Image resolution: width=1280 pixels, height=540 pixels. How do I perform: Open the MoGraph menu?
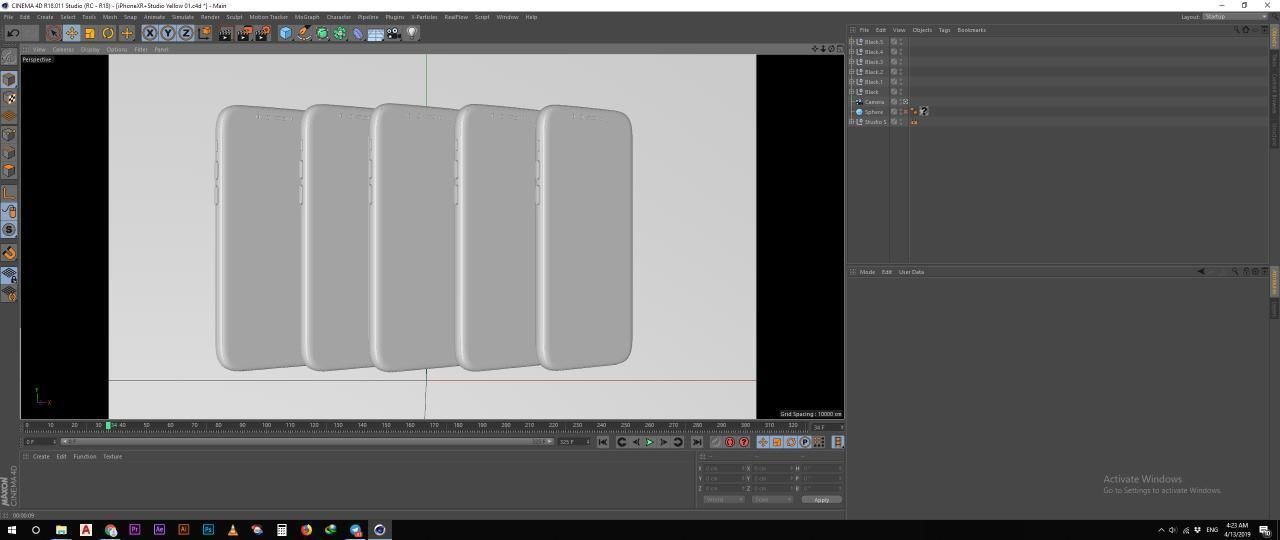coord(307,17)
